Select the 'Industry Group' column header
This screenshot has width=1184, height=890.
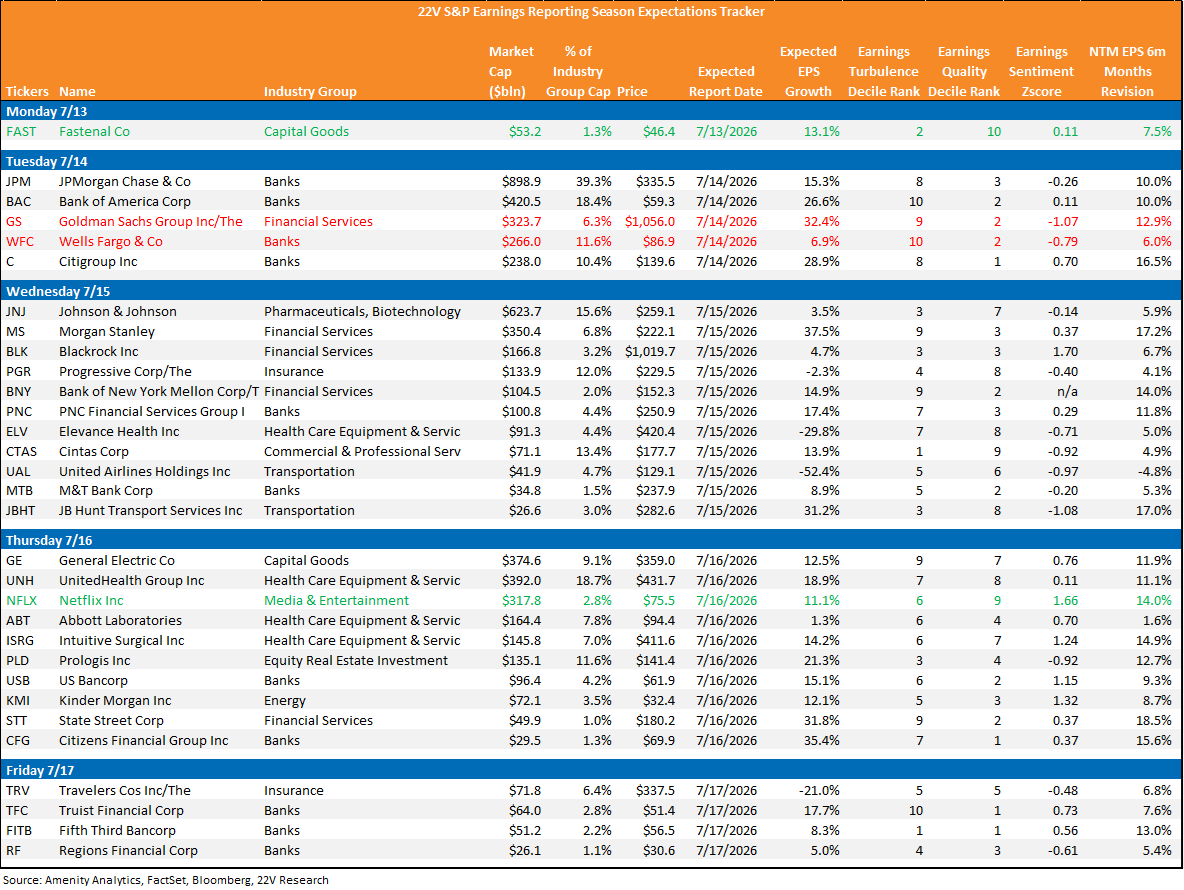point(310,91)
